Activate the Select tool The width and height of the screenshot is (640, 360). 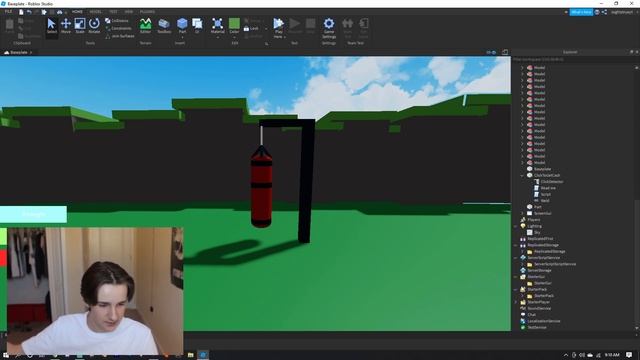[x=51, y=27]
